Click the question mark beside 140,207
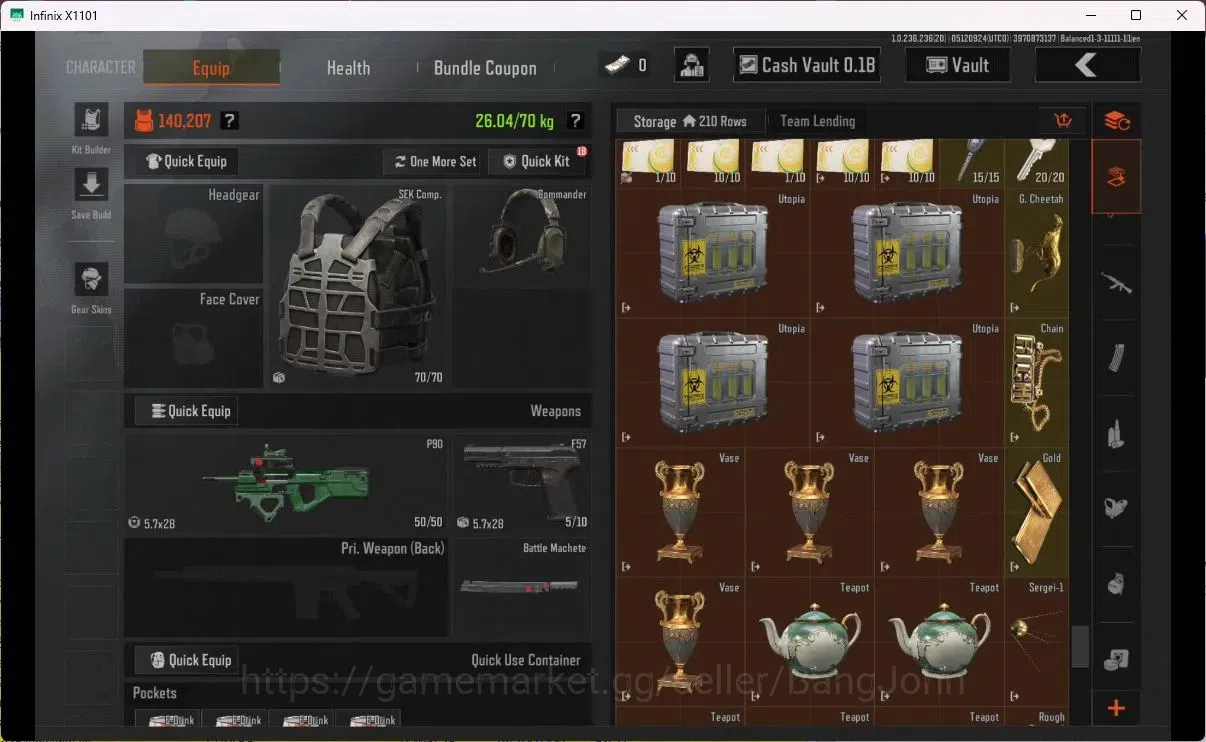 tap(230, 121)
